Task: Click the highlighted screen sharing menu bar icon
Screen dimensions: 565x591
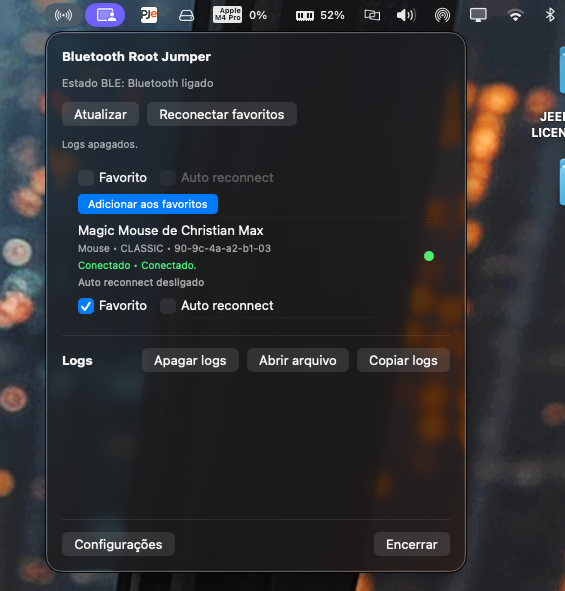Action: tap(105, 15)
